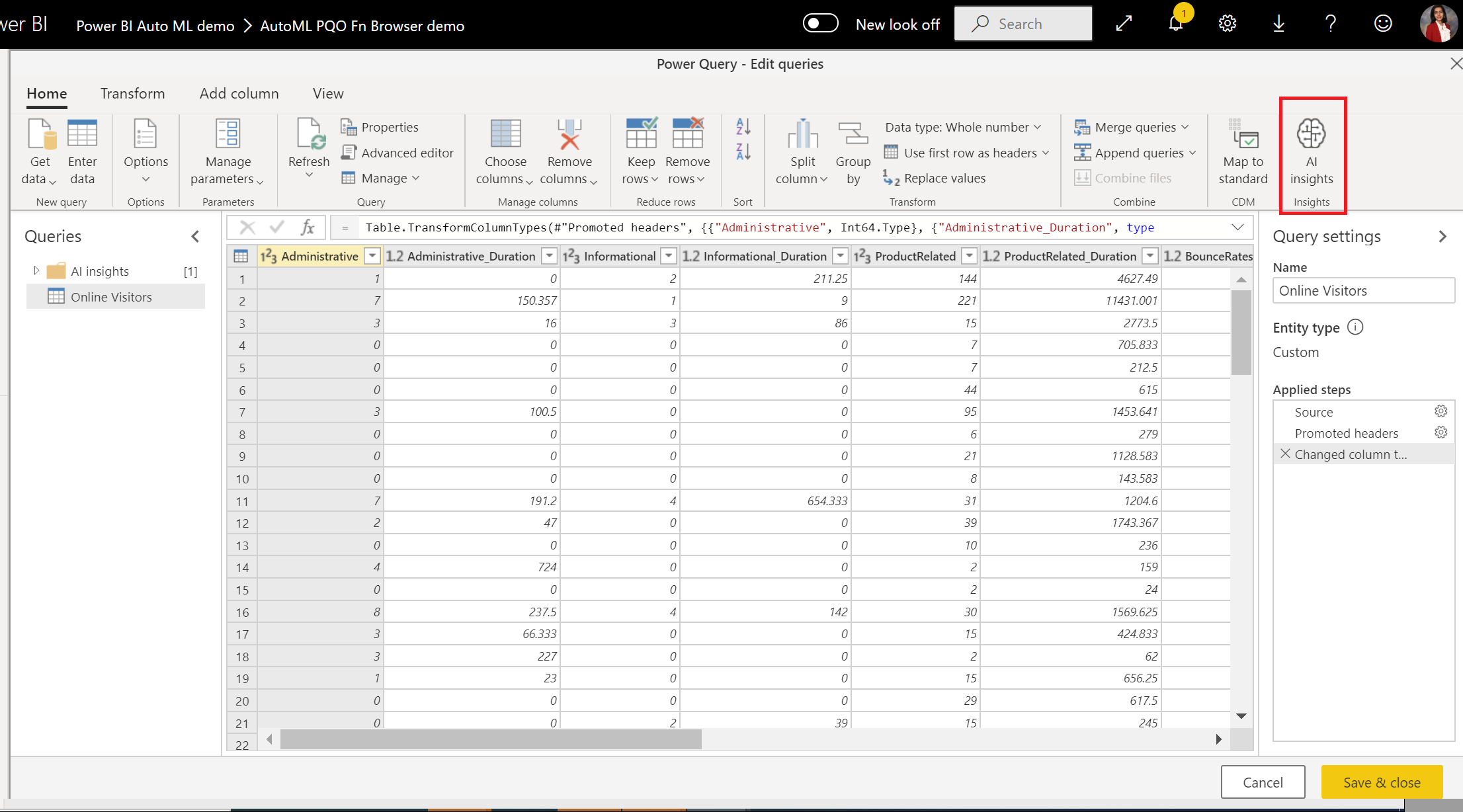Click the Cancel button

pos(1263,782)
